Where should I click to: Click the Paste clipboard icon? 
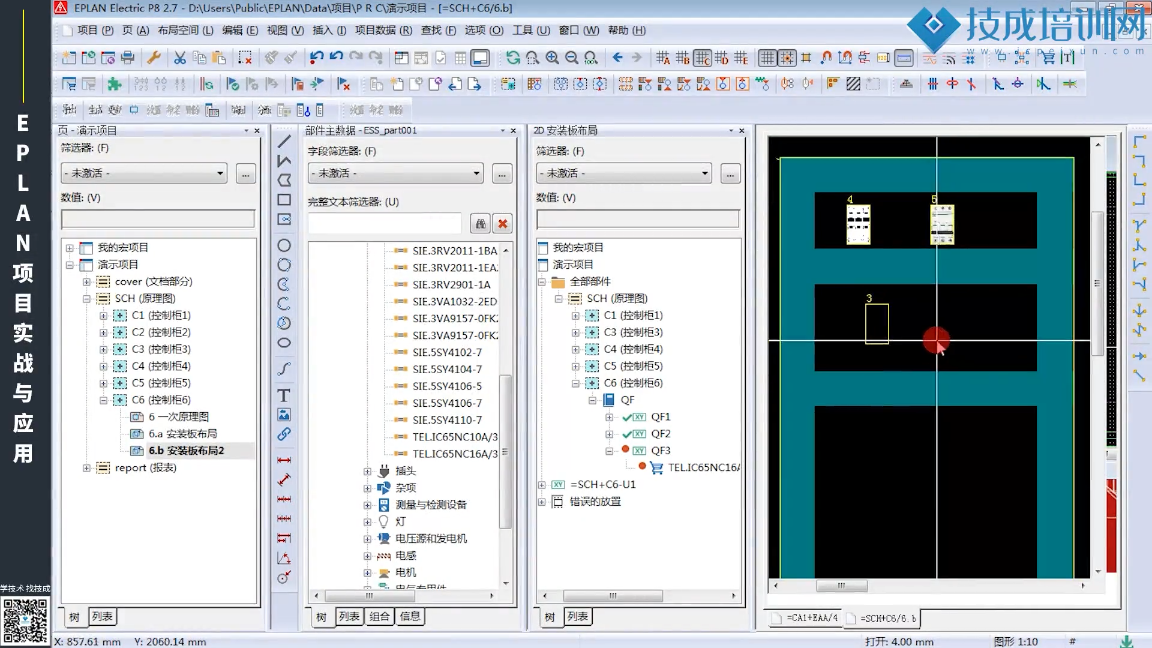click(x=219, y=57)
